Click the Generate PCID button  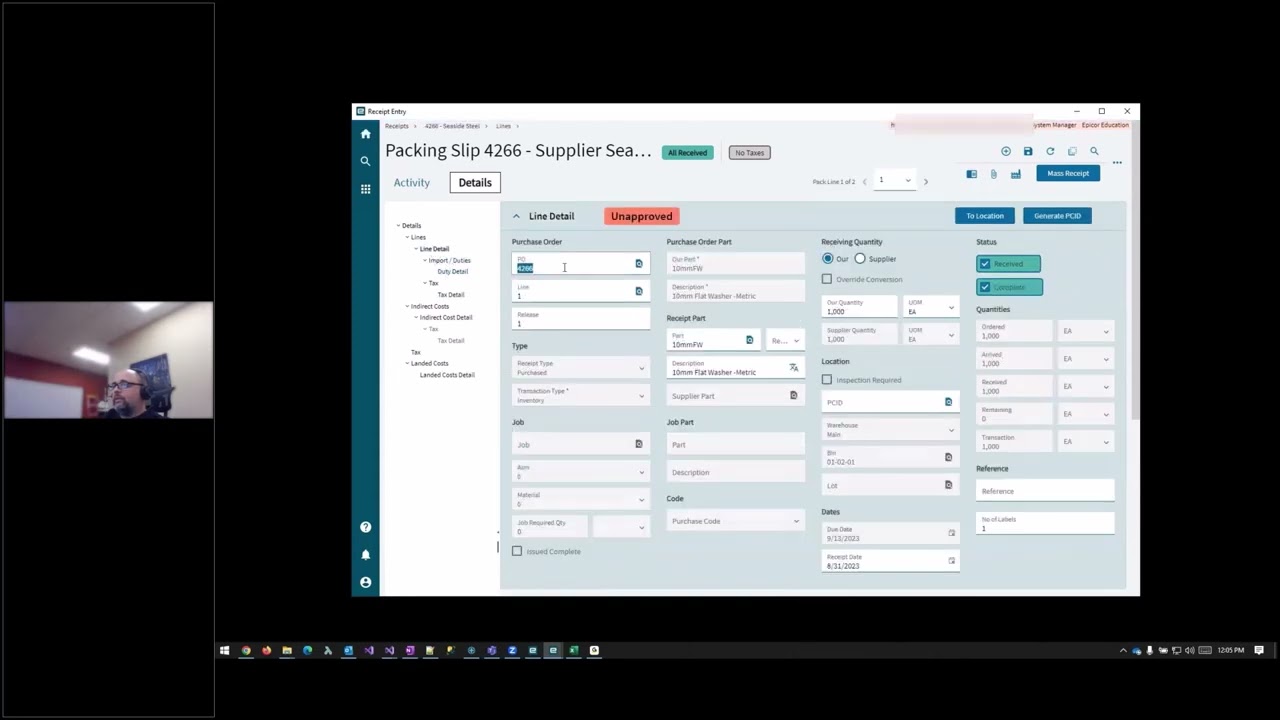tap(1057, 216)
